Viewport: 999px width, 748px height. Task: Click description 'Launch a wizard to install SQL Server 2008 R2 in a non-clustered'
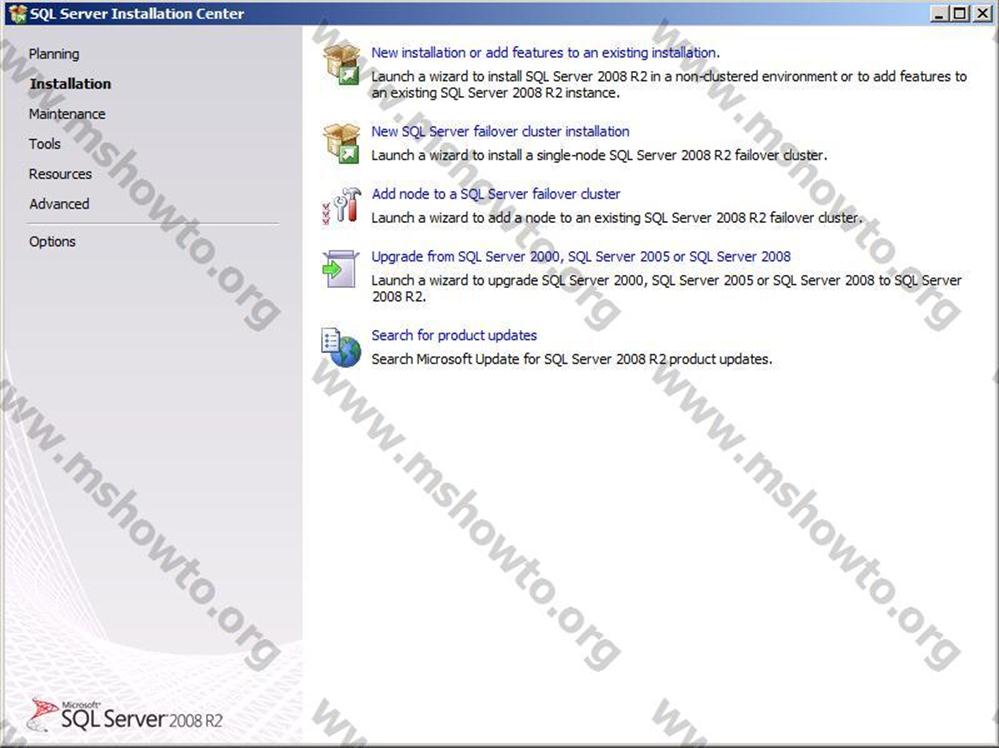click(605, 76)
